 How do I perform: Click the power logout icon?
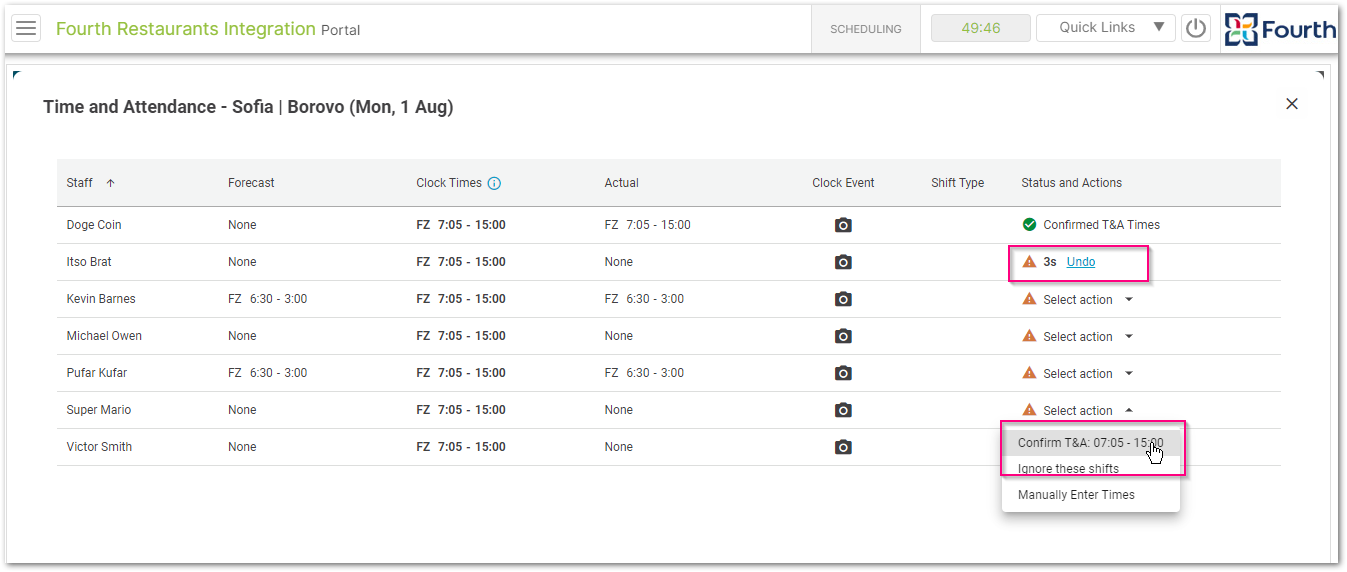[1196, 28]
